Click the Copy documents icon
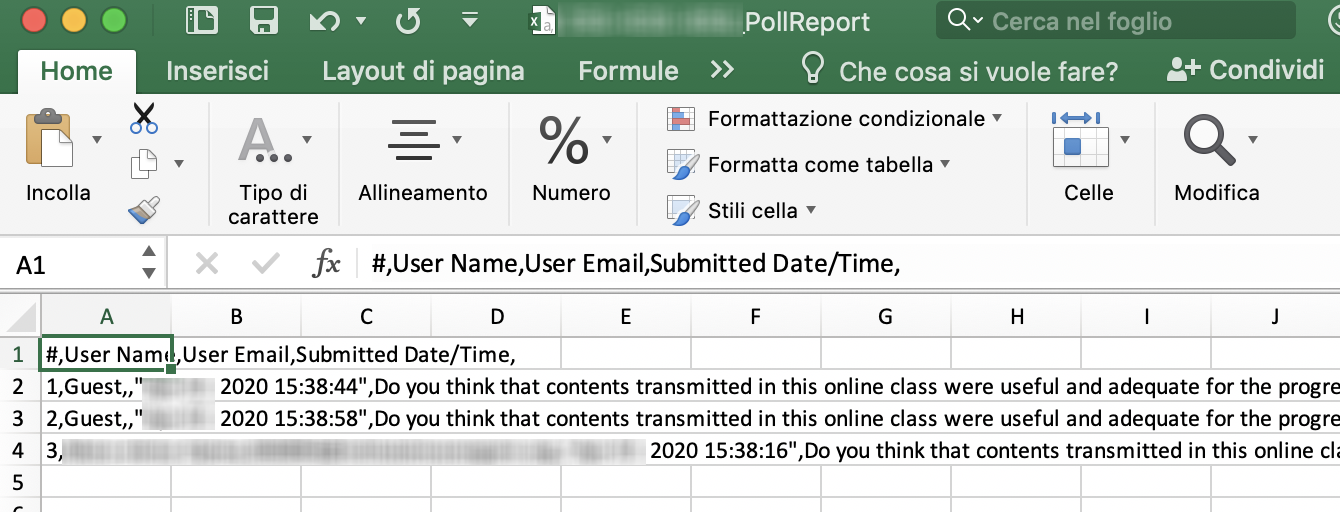 pyautogui.click(x=145, y=163)
